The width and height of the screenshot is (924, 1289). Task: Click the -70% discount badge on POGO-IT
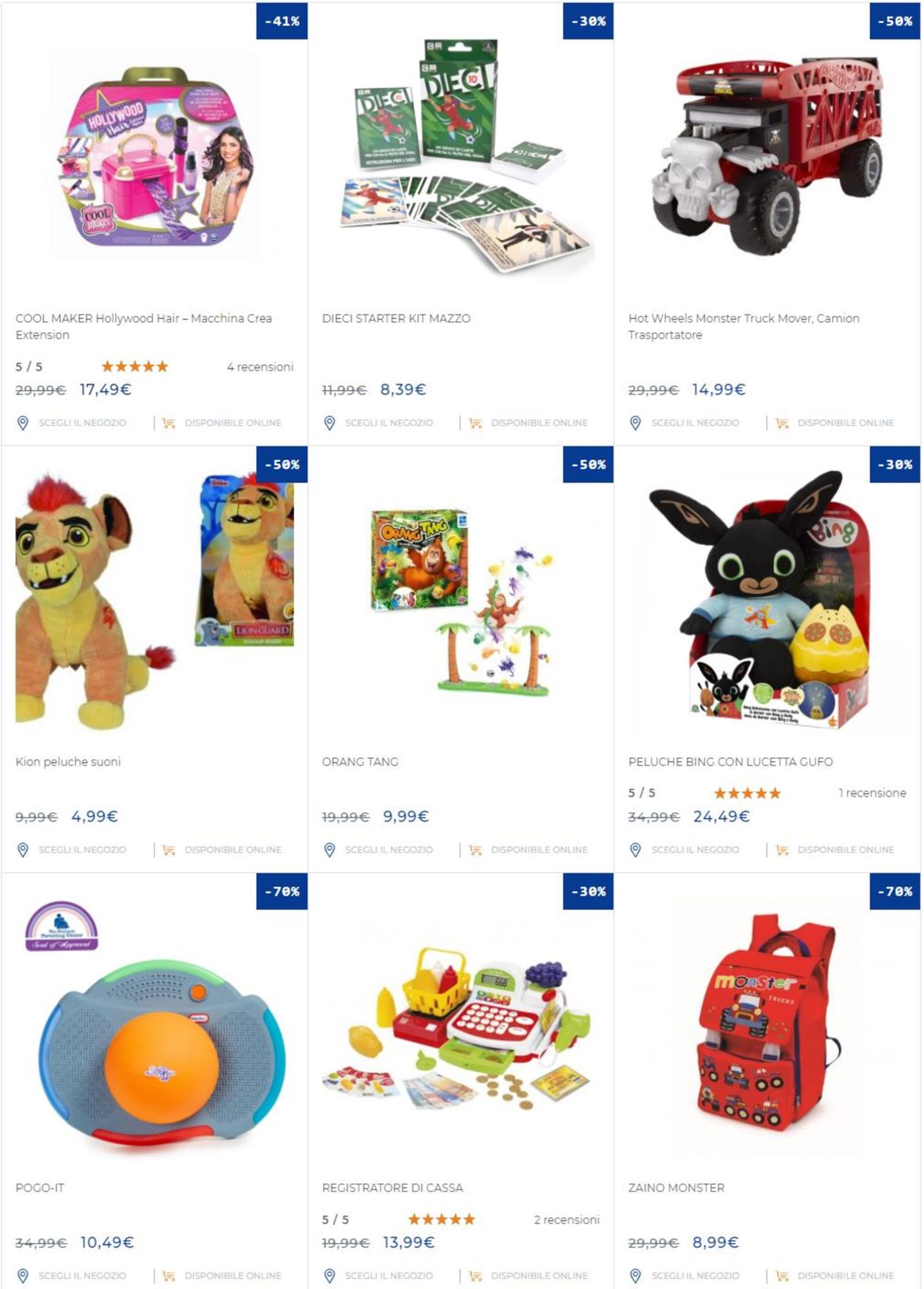[x=282, y=891]
